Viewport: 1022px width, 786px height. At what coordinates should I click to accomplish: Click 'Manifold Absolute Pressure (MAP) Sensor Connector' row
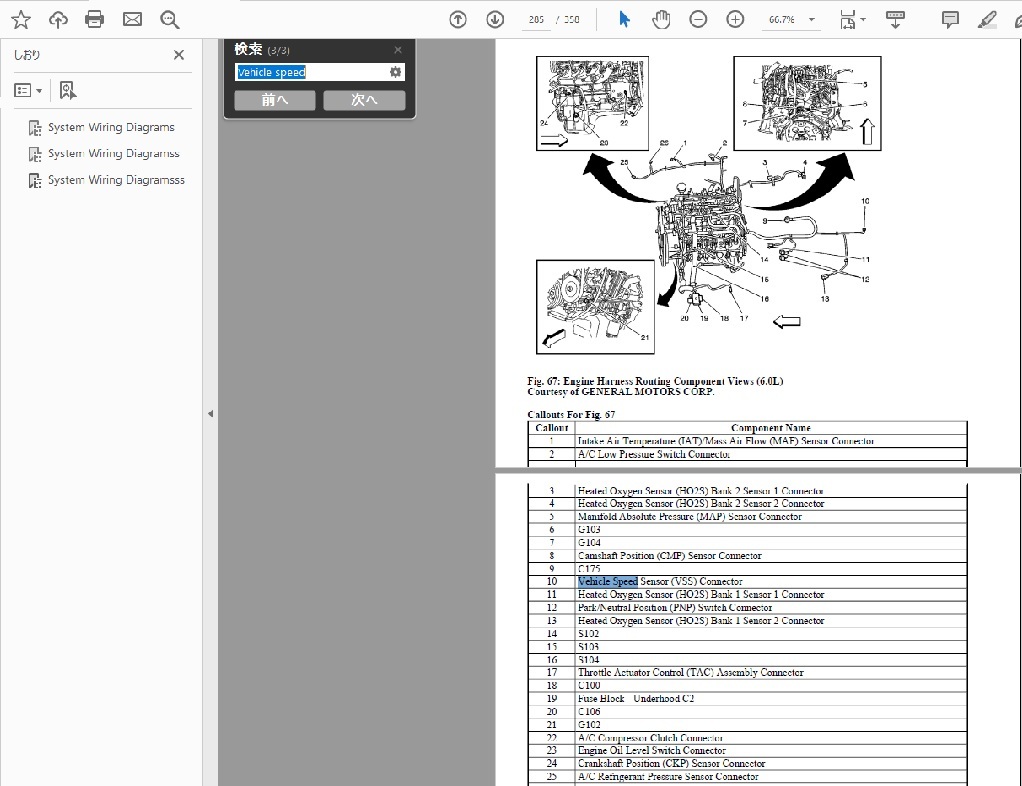[747, 517]
